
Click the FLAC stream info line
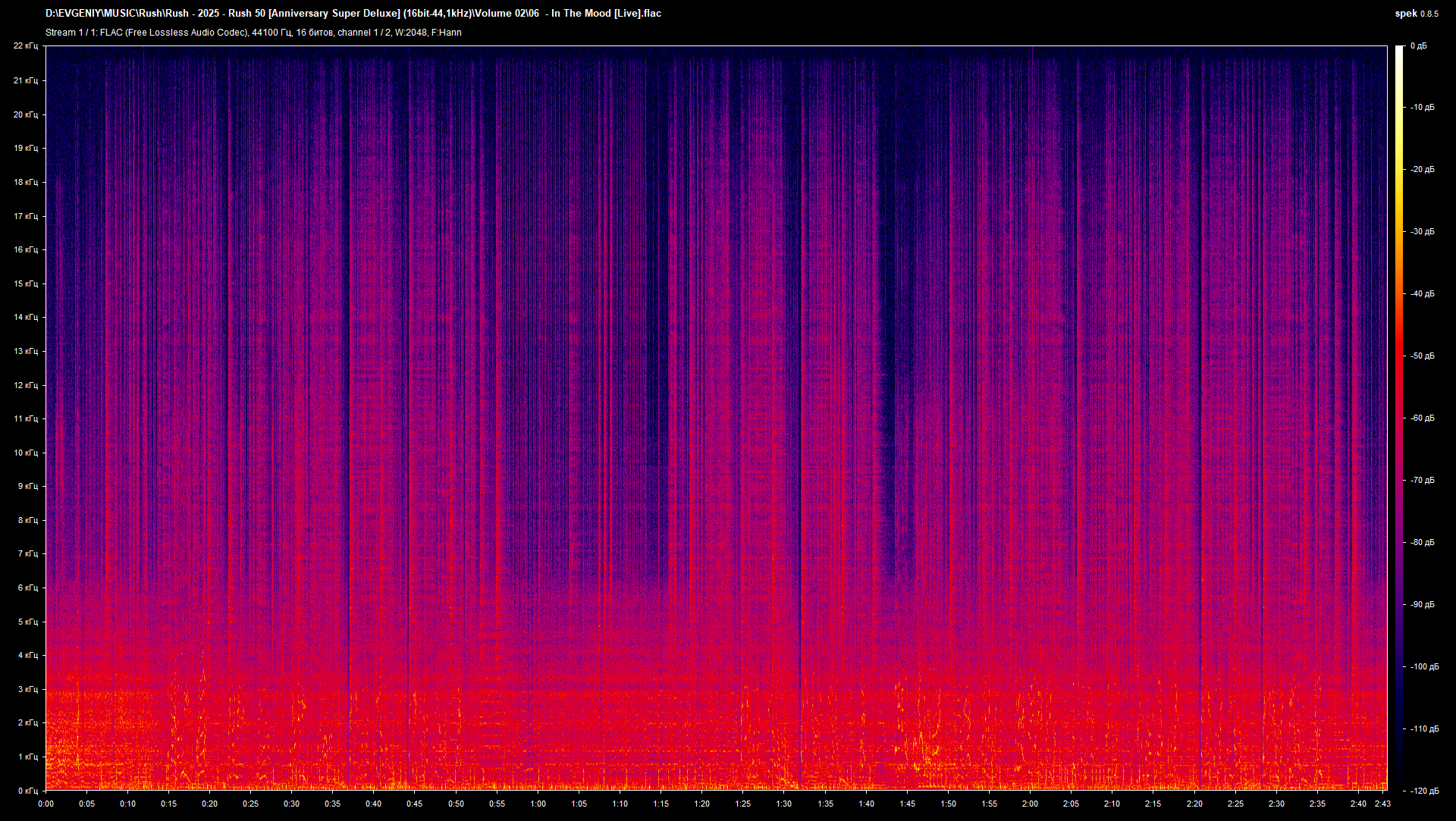click(x=253, y=33)
